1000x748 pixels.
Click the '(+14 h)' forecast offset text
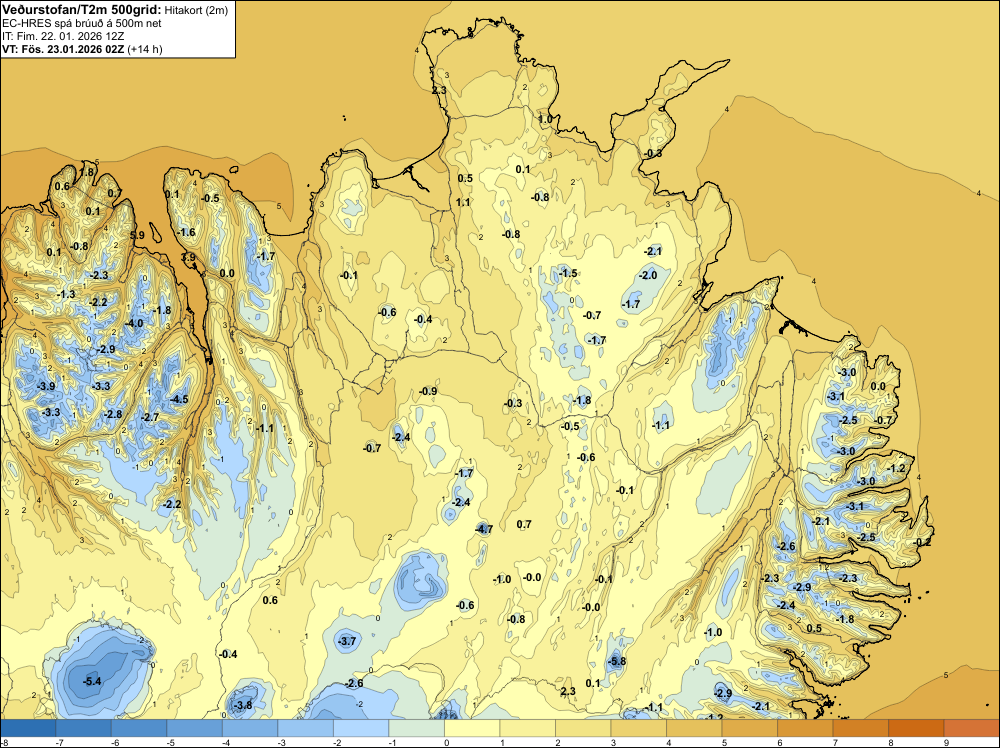coord(145,49)
